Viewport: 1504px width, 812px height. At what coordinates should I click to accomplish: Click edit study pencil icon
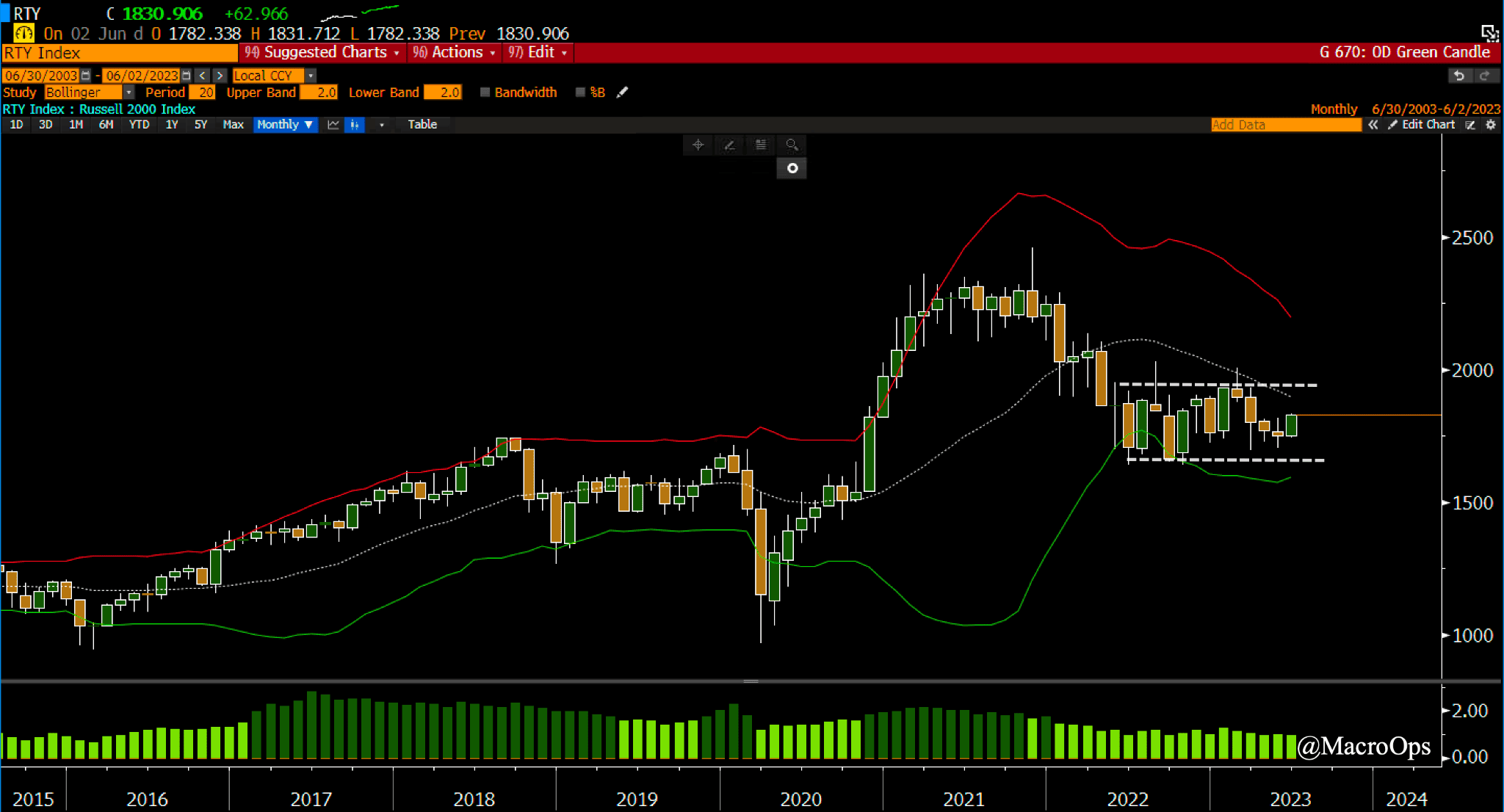click(x=623, y=93)
